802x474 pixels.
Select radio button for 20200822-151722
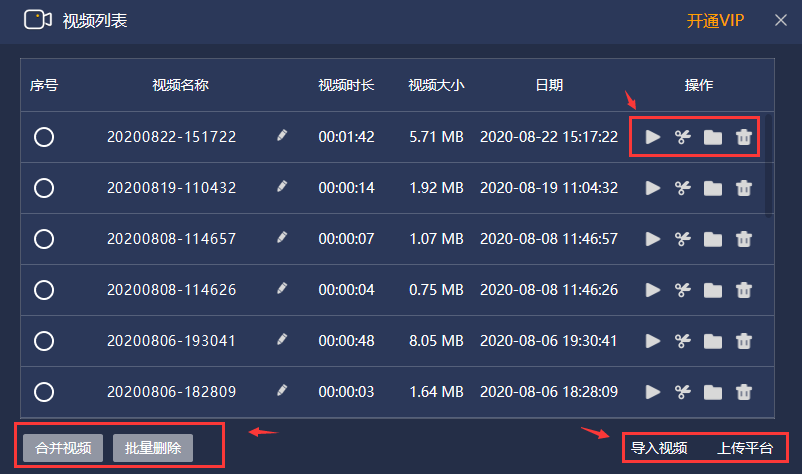[44, 137]
